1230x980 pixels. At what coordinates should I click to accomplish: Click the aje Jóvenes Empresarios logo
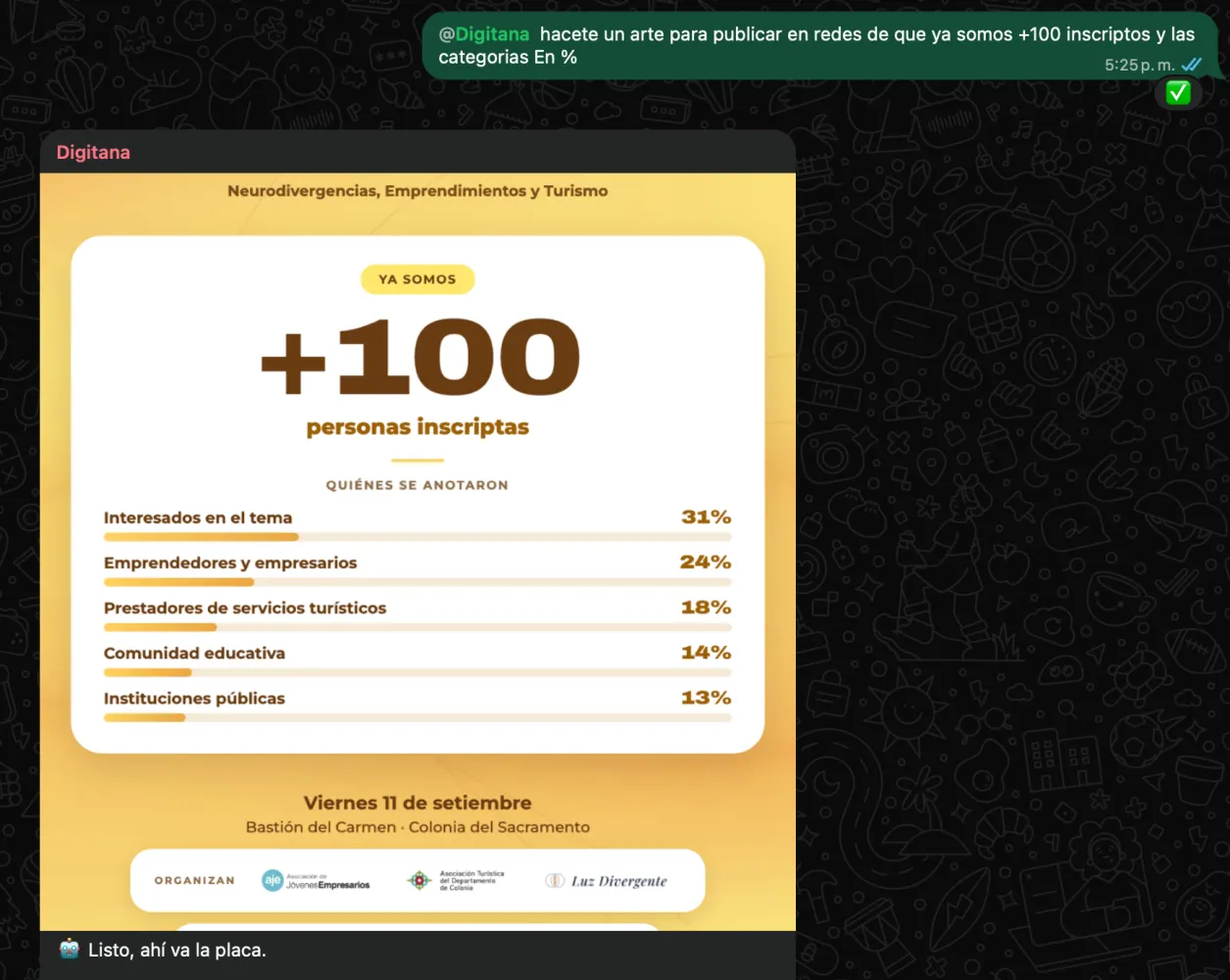coord(316,880)
